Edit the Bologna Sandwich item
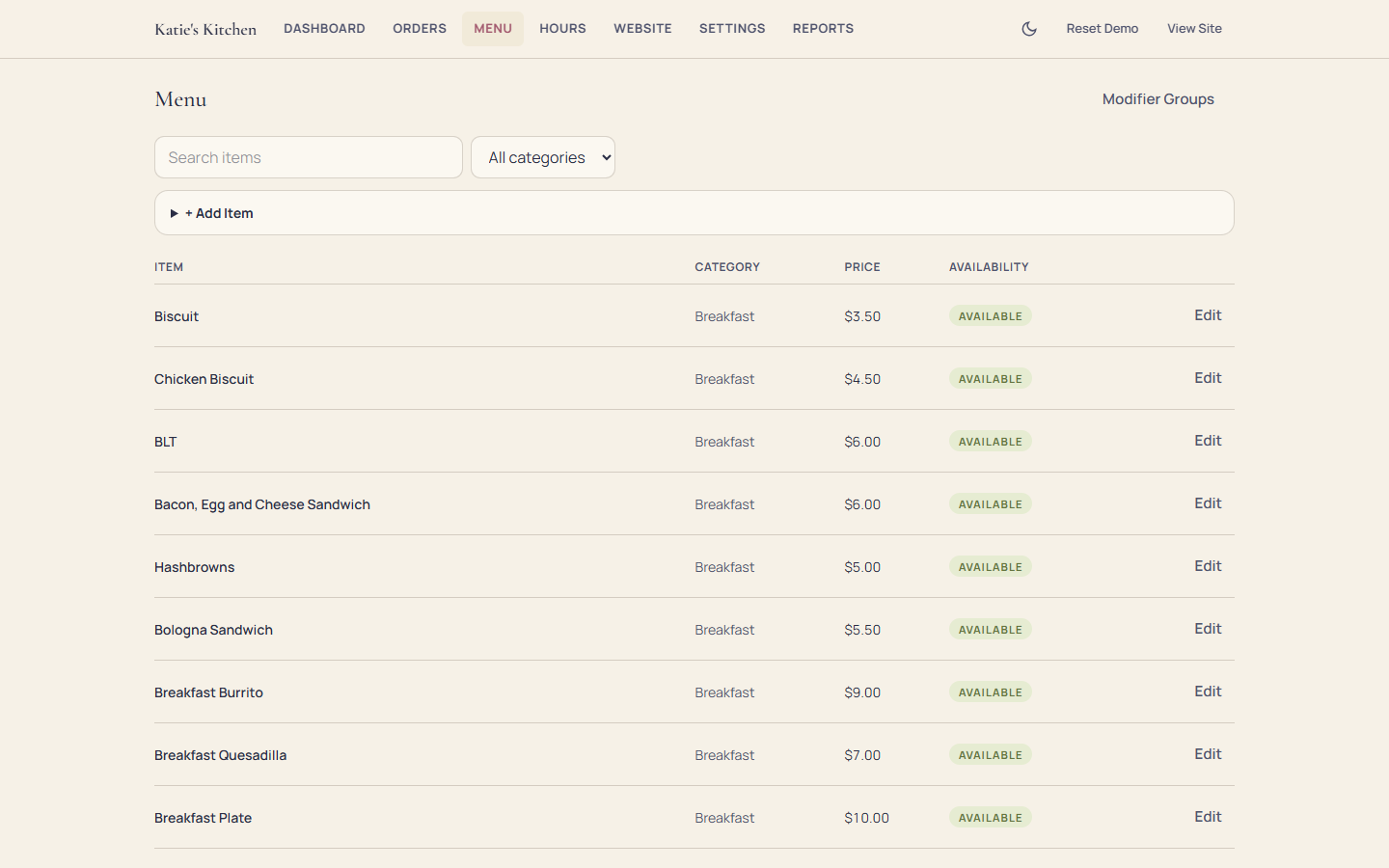This screenshot has height=868, width=1389. pos(1208,629)
